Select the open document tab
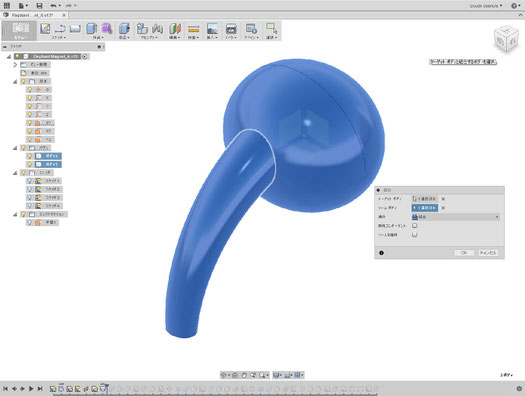The height and width of the screenshot is (396, 525). (34, 15)
